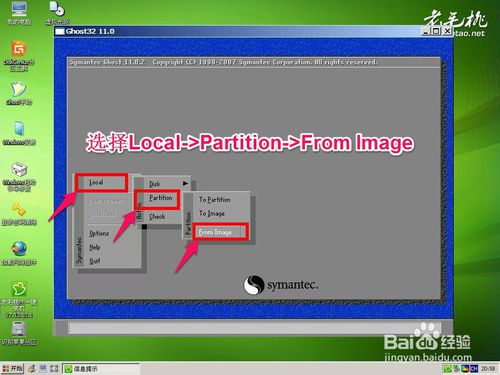Minimize the Ghost32 window
Viewport: 500px width, 375px height.
(x=426, y=31)
